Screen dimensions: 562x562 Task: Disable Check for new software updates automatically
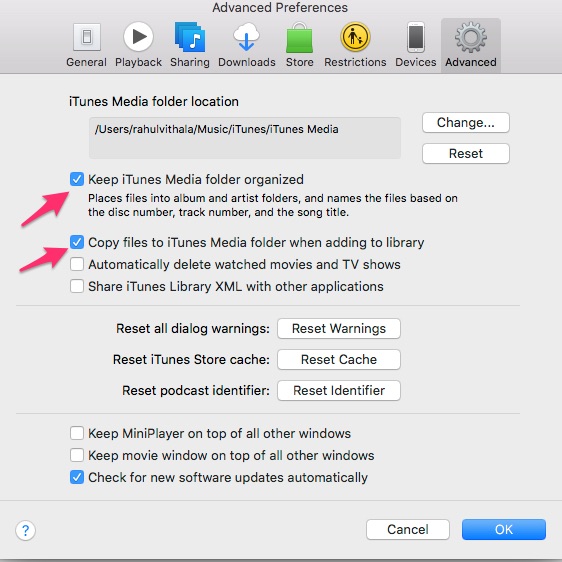(x=77, y=477)
